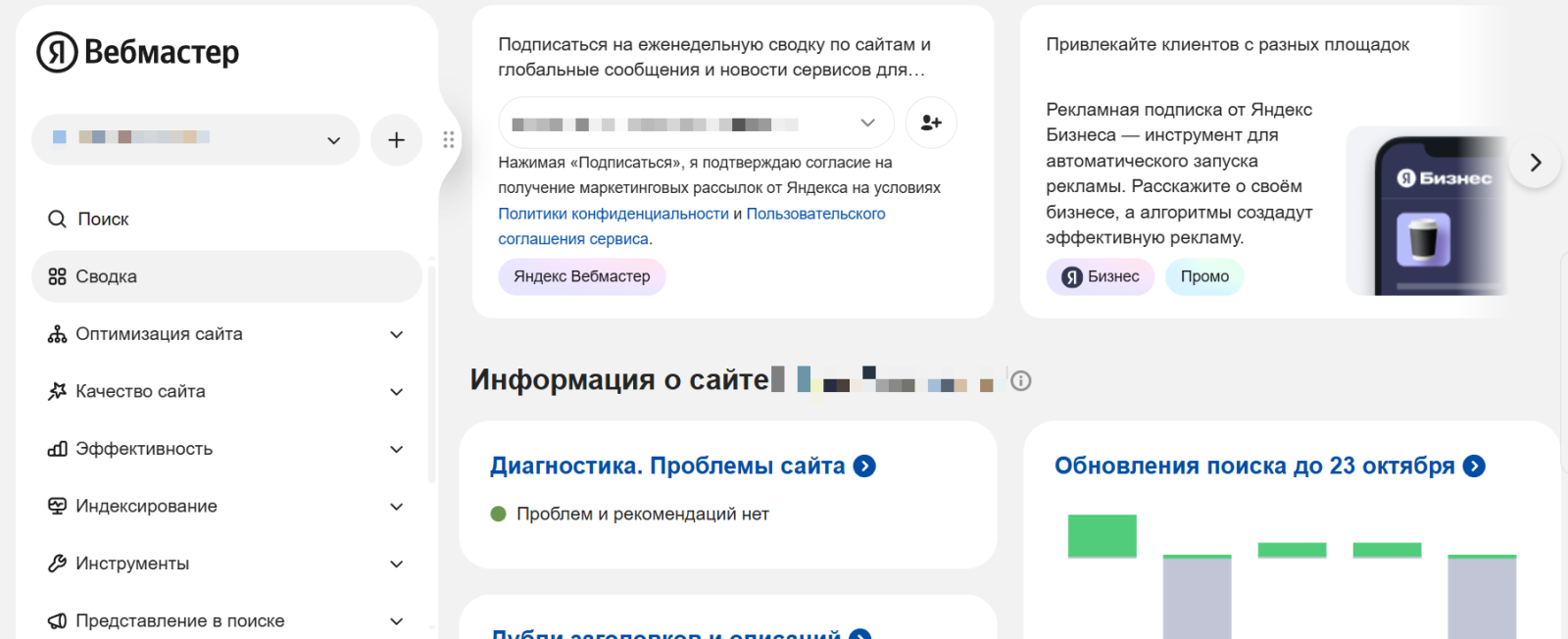
Task: Click the add new site plus button
Action: click(x=396, y=139)
